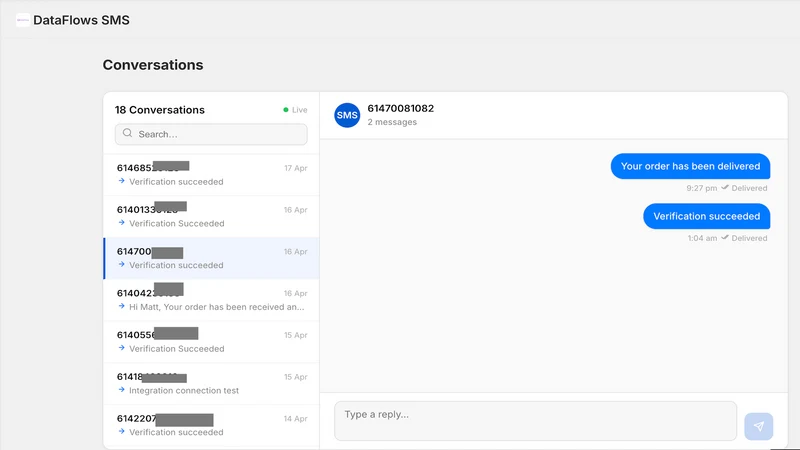Click the Your order has been delivered bubble
Image resolution: width=800 pixels, height=450 pixels.
tap(690, 166)
